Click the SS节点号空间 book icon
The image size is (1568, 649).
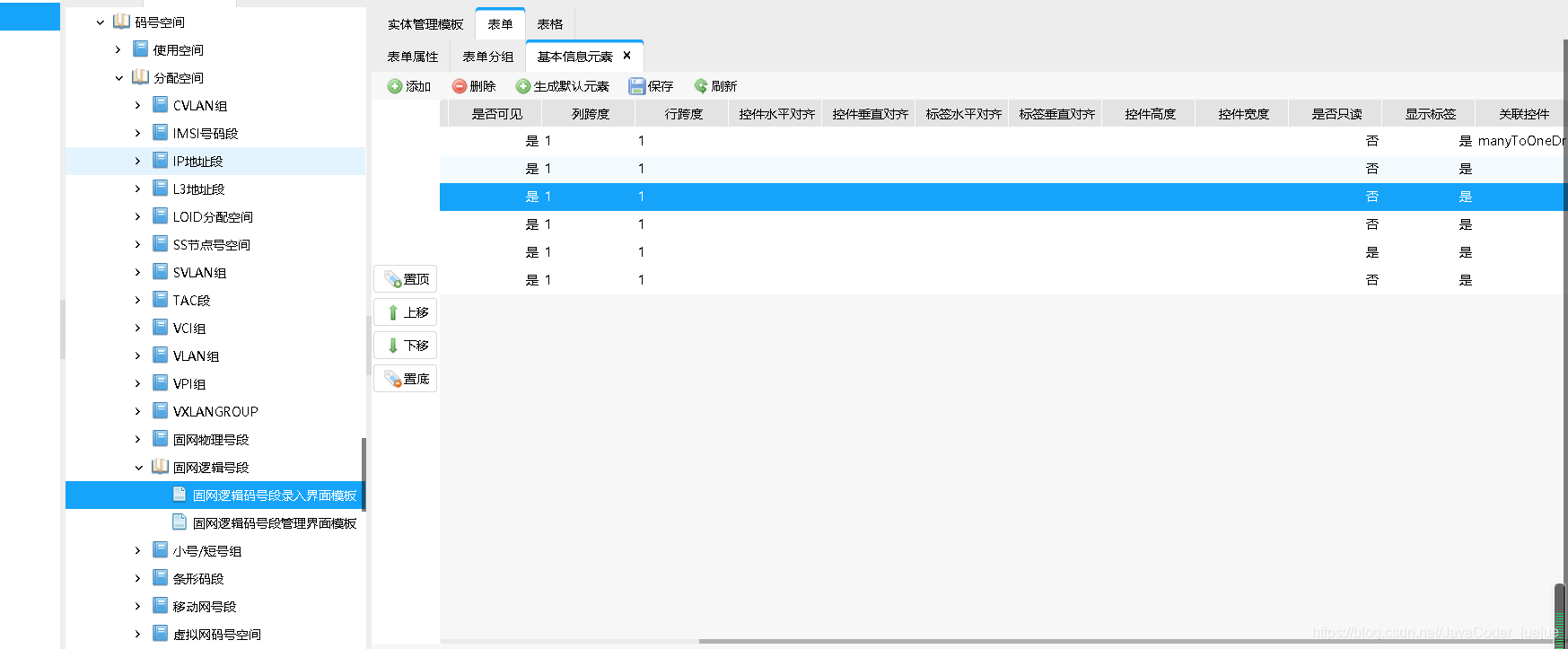pos(161,244)
